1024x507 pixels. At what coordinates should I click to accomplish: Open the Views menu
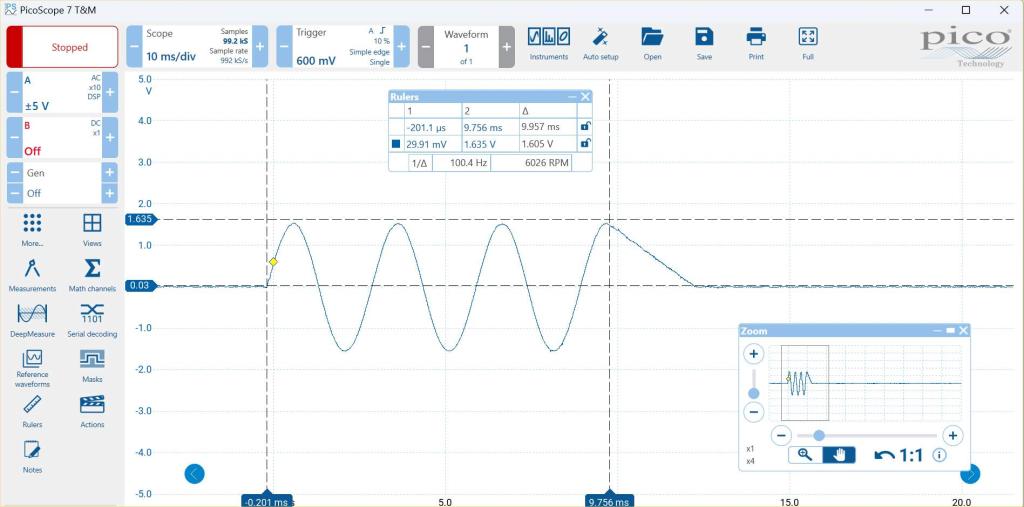(x=92, y=228)
